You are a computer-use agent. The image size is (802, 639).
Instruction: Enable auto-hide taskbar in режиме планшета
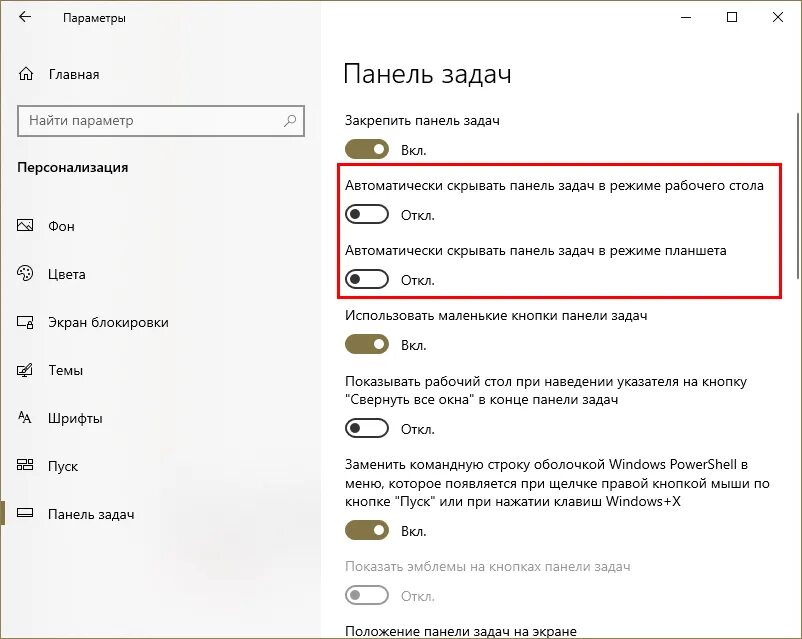point(367,279)
